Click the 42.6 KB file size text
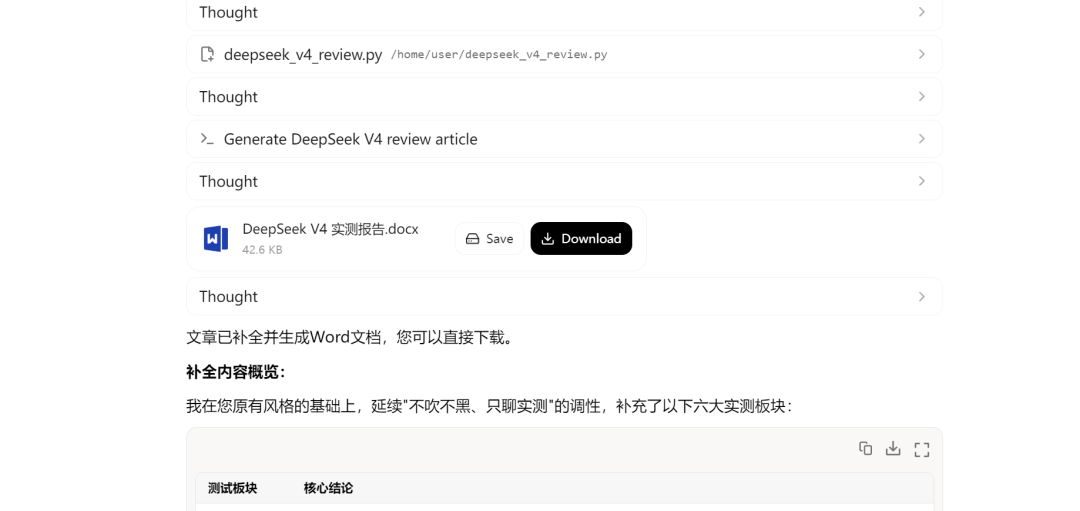Image resolution: width=1080 pixels, height=511 pixels. [x=262, y=250]
